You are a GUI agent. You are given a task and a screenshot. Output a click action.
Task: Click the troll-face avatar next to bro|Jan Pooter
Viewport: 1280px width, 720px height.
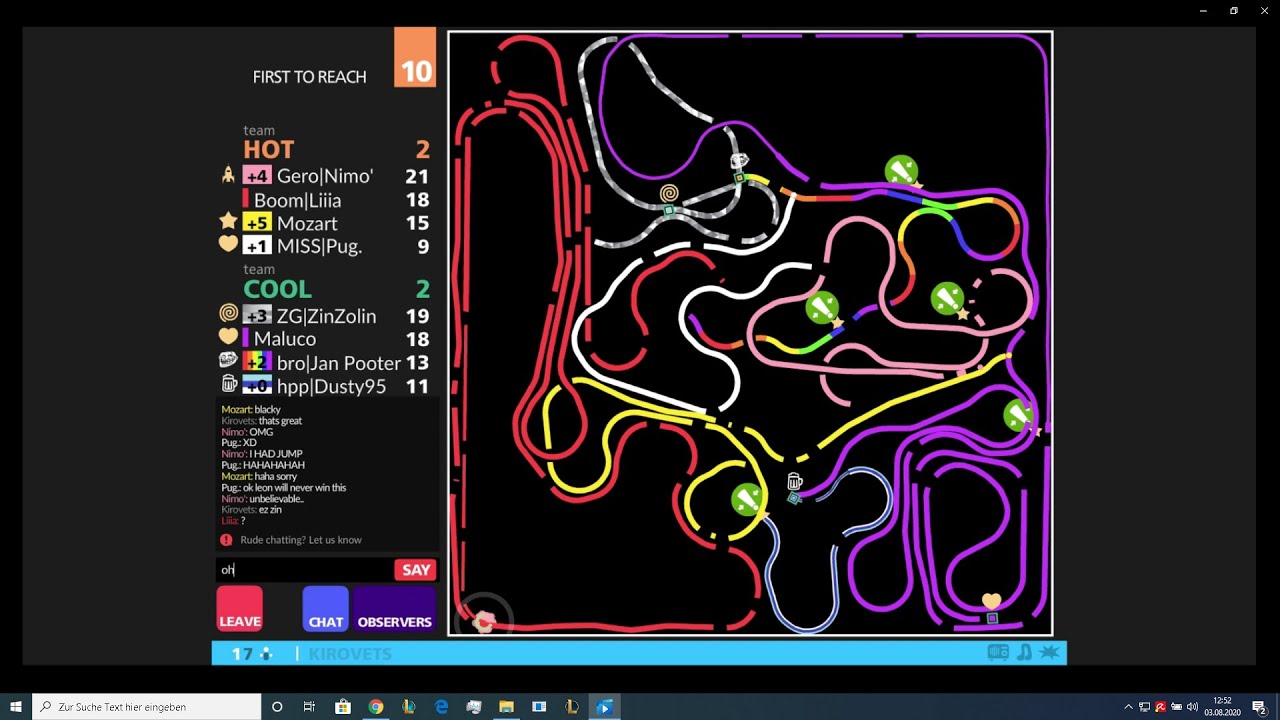coord(228,361)
